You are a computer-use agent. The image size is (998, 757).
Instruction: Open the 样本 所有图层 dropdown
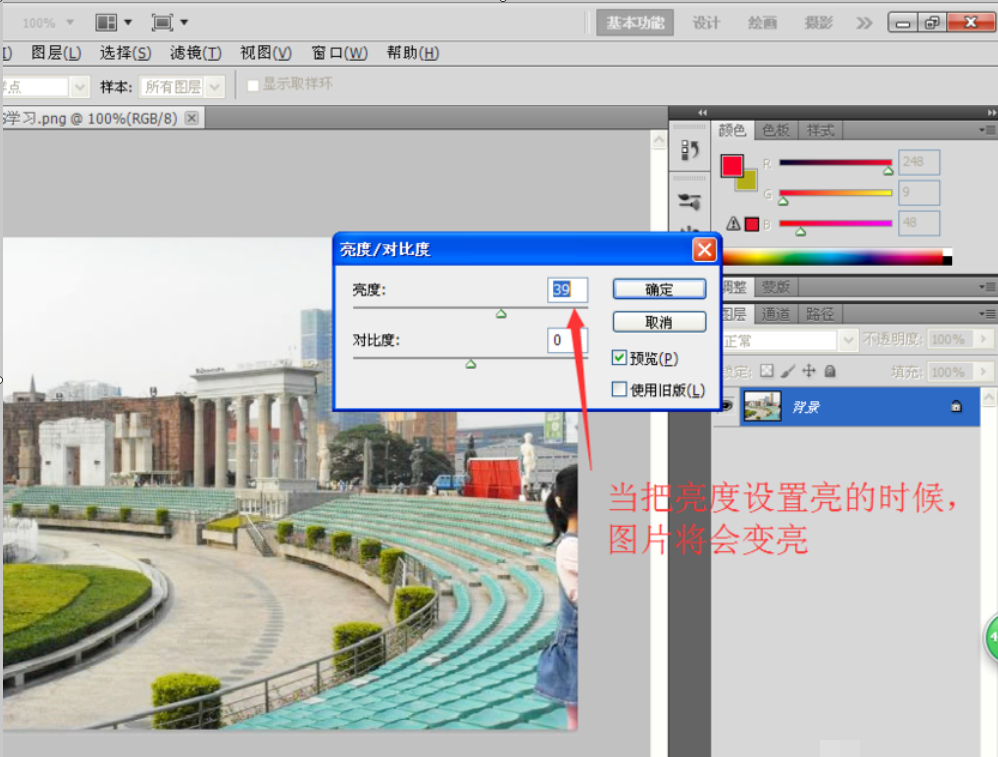[x=213, y=87]
